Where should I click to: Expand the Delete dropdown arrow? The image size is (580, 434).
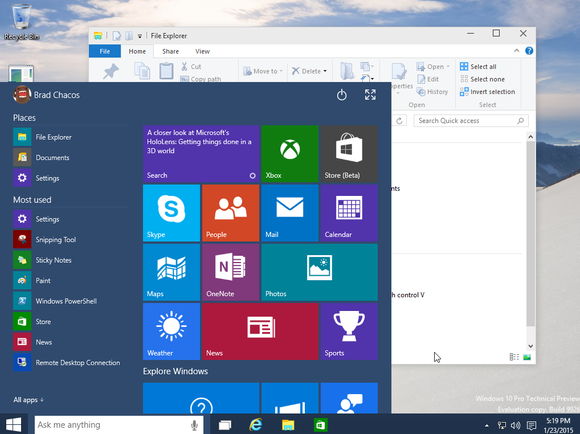tap(325, 71)
